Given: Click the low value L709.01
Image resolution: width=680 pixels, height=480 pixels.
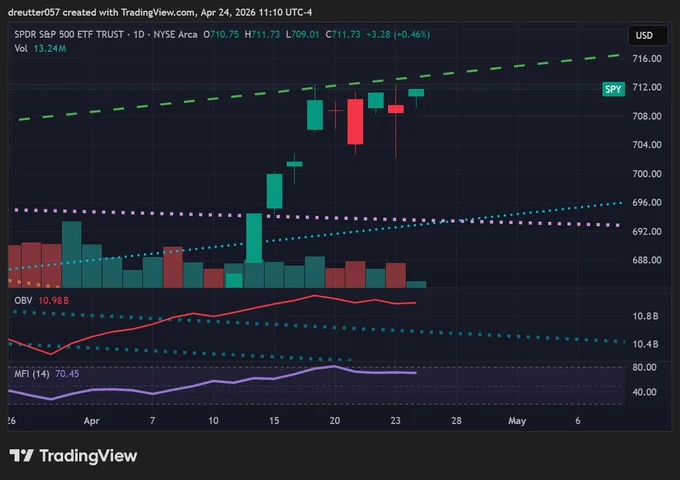Looking at the screenshot, I should pos(302,34).
